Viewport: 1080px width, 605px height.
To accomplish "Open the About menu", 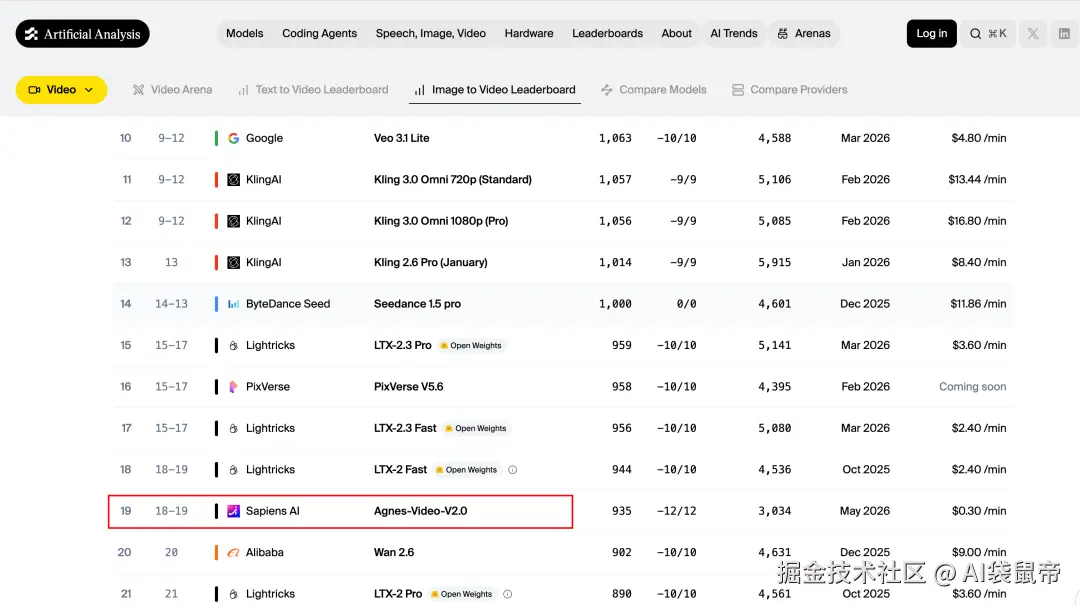I will tap(676, 34).
